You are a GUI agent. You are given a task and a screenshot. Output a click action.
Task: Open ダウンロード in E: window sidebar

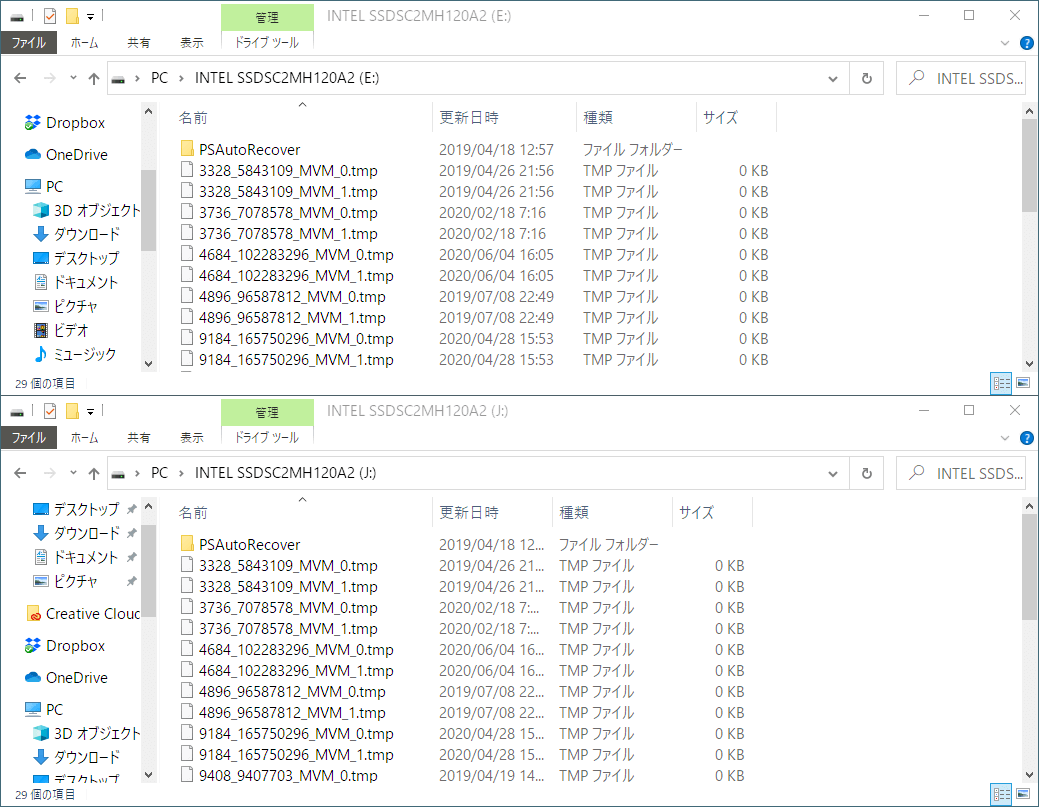click(76, 234)
